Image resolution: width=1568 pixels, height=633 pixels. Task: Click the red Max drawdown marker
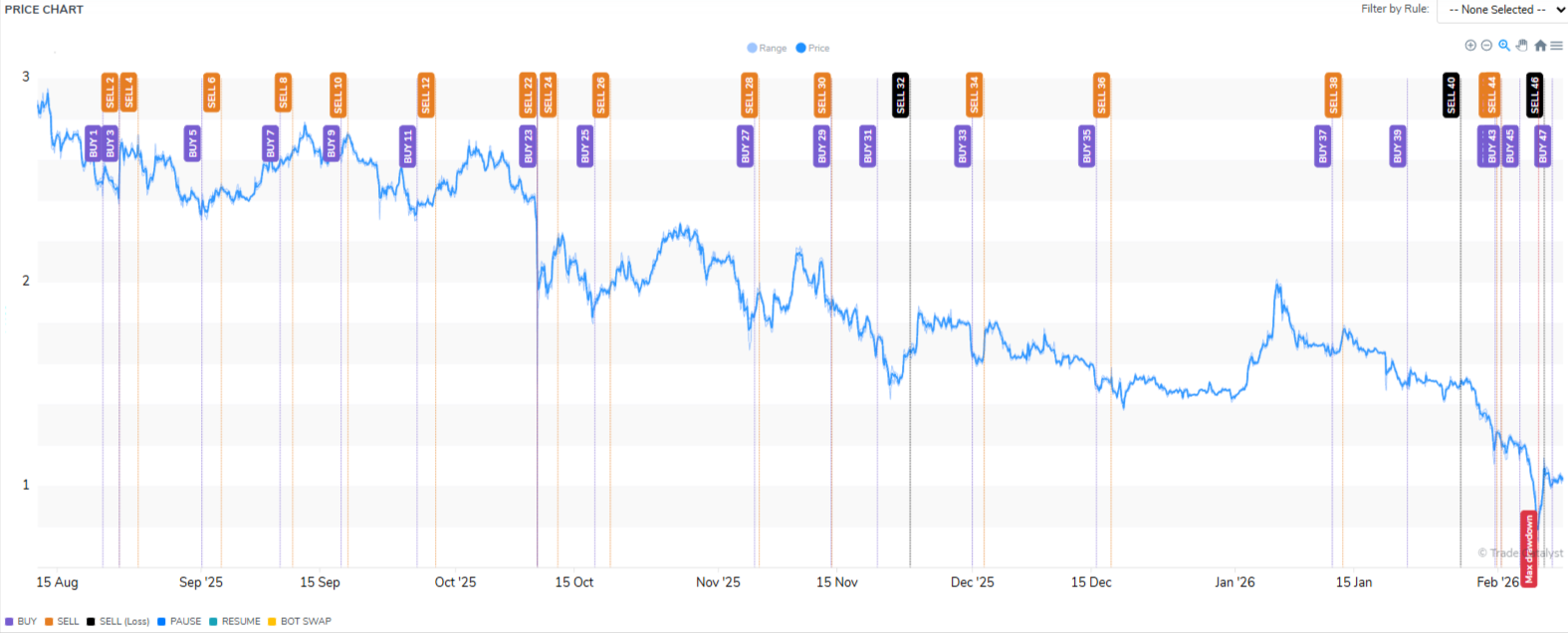(x=1528, y=549)
